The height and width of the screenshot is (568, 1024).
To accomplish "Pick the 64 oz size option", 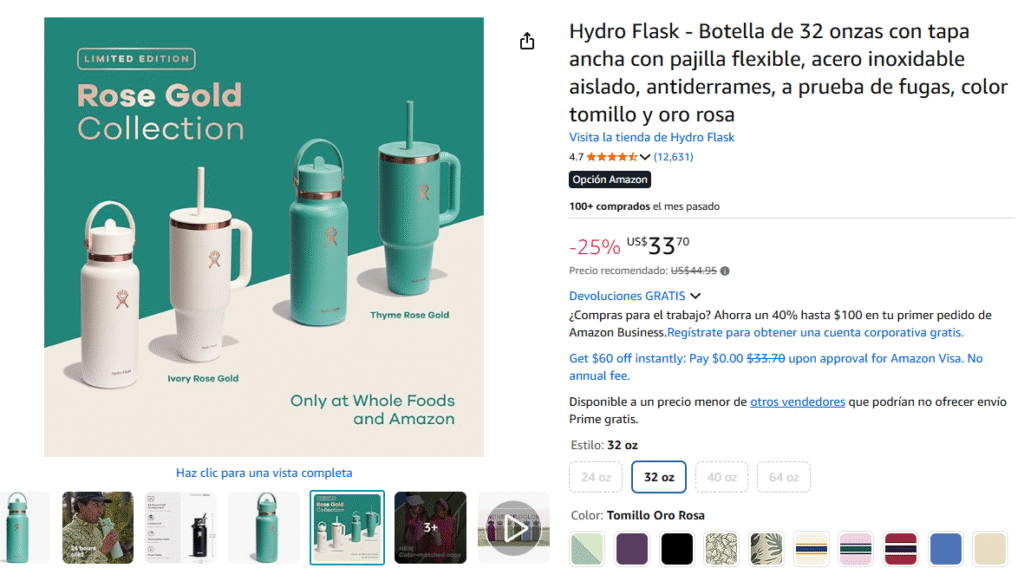I will [784, 477].
